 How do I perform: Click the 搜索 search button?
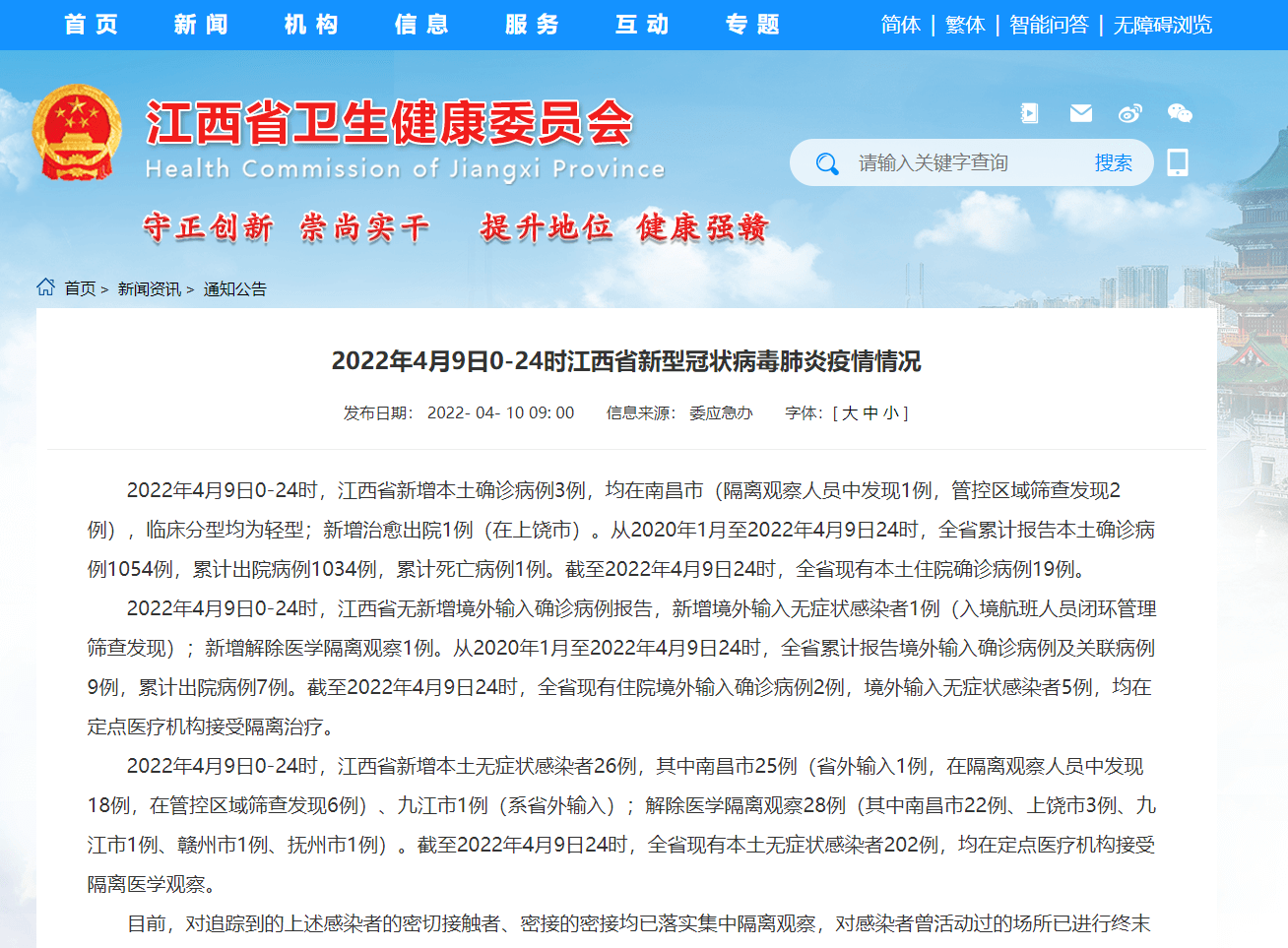(1113, 163)
